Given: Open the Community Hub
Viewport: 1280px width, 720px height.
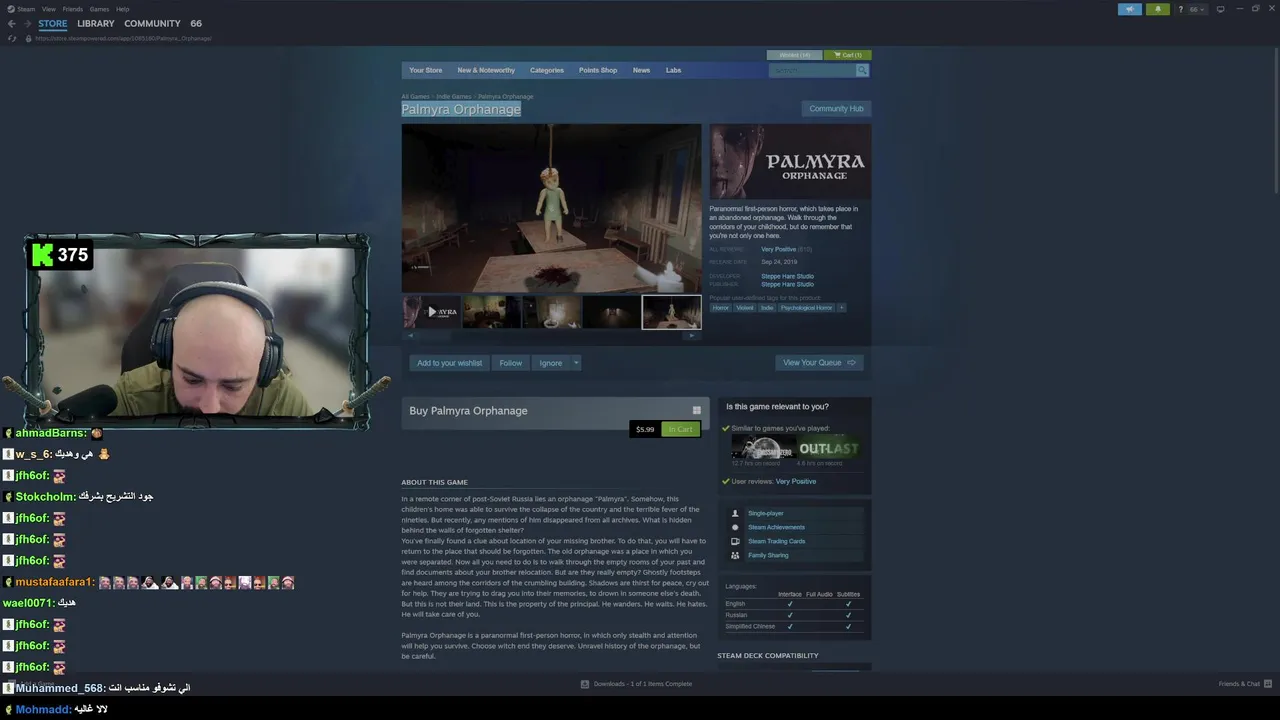Looking at the screenshot, I should (x=836, y=108).
